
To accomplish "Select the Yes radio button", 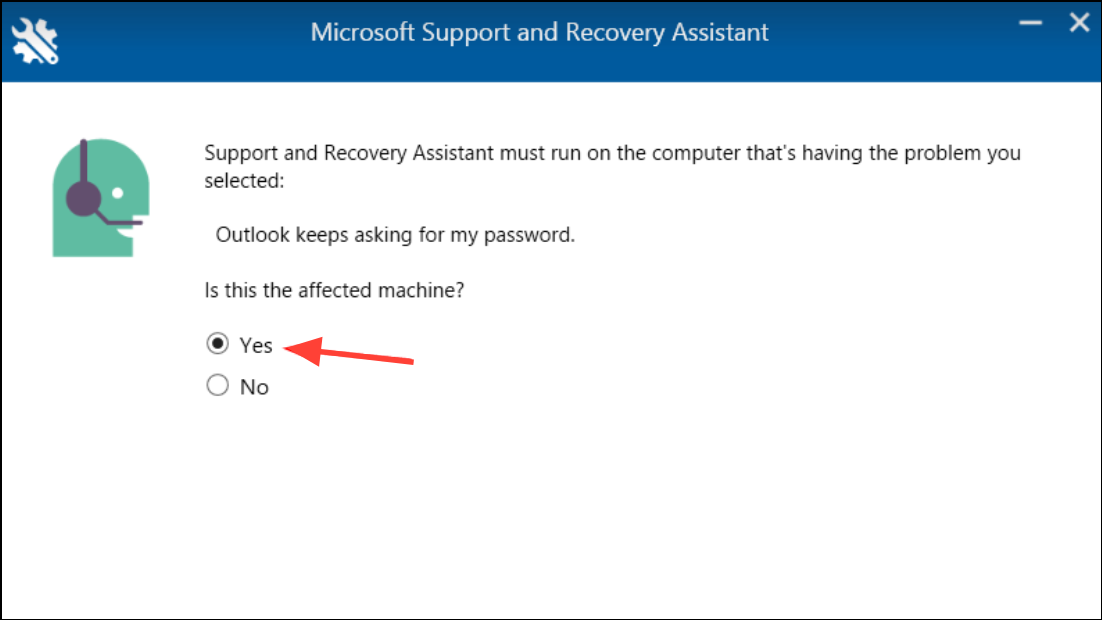I will pos(218,344).
